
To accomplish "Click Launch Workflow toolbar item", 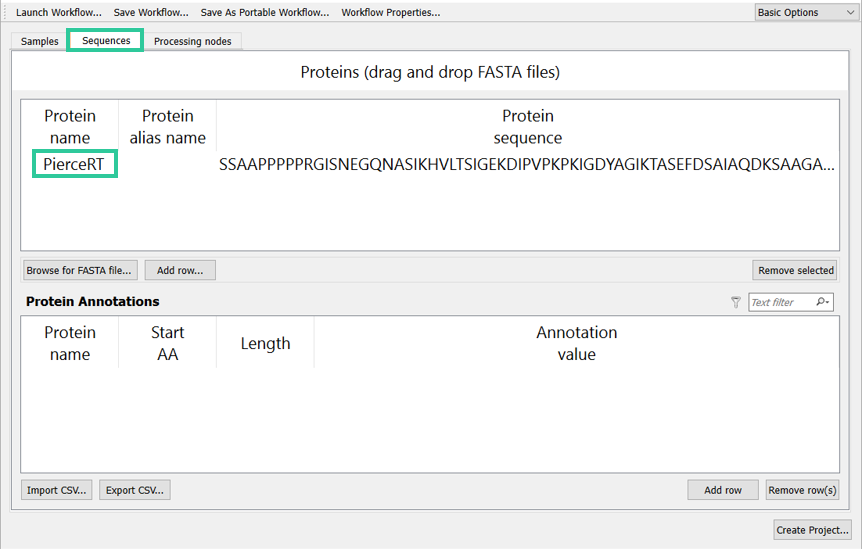I will point(59,13).
